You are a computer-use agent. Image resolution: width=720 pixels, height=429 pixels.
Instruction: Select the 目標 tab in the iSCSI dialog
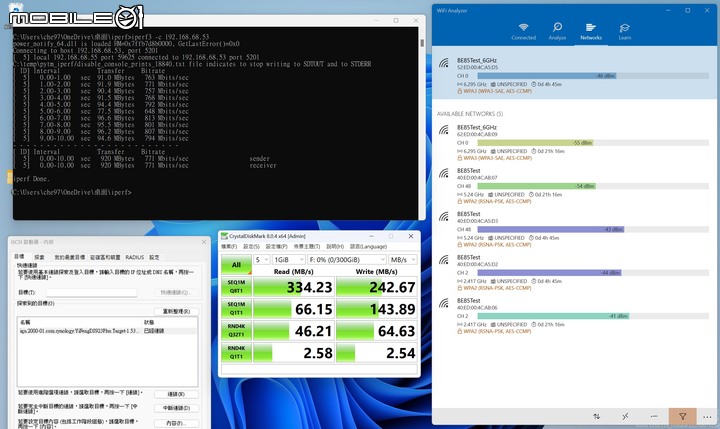click(19, 257)
